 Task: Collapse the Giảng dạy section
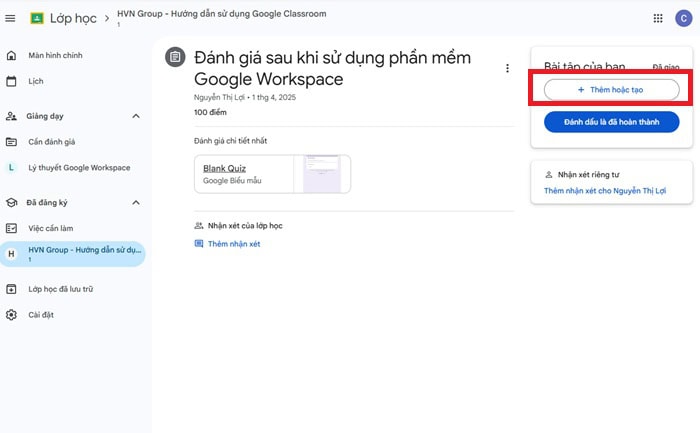[136, 116]
